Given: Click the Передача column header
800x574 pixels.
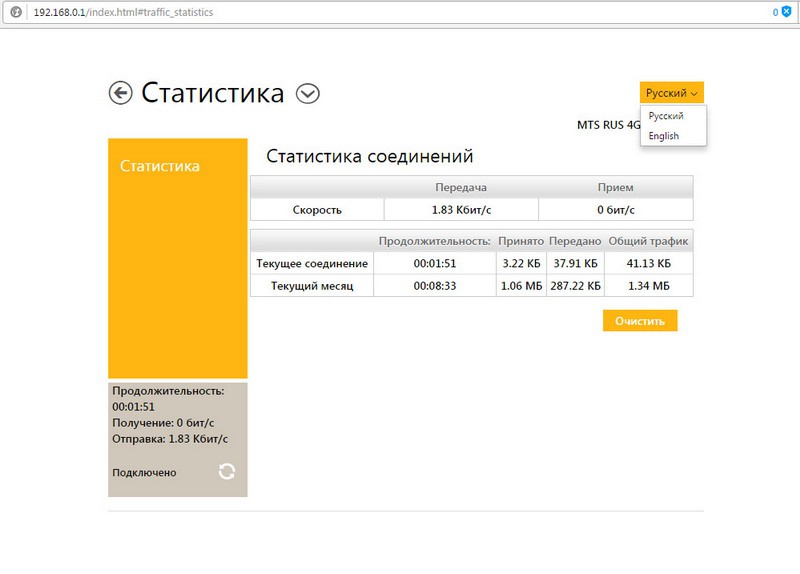Looking at the screenshot, I should click(x=460, y=187).
